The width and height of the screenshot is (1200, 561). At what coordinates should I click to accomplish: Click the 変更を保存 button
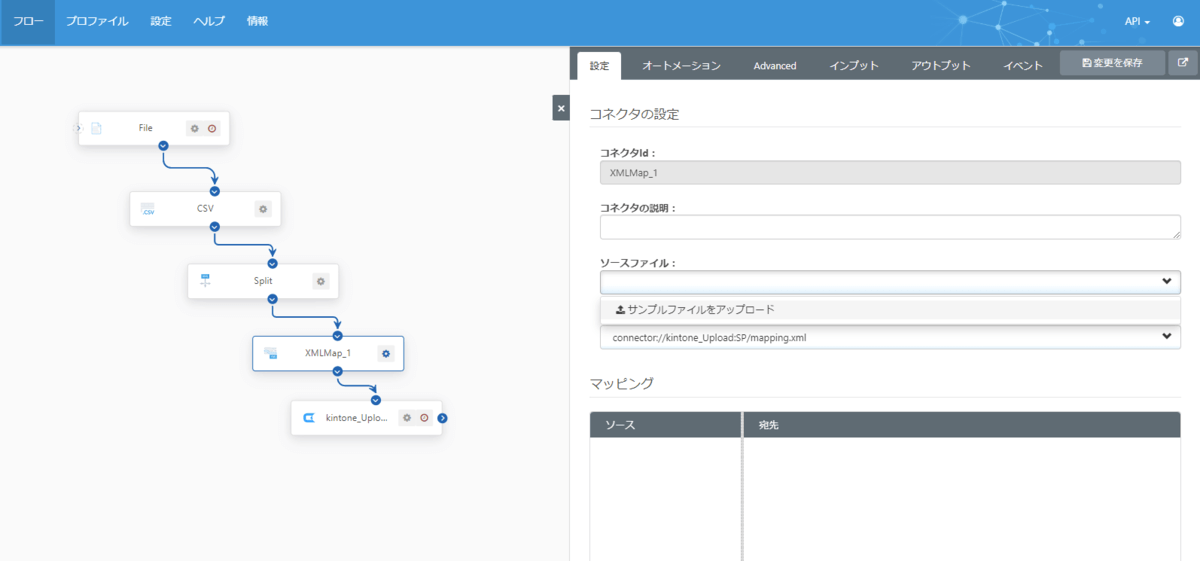1112,63
